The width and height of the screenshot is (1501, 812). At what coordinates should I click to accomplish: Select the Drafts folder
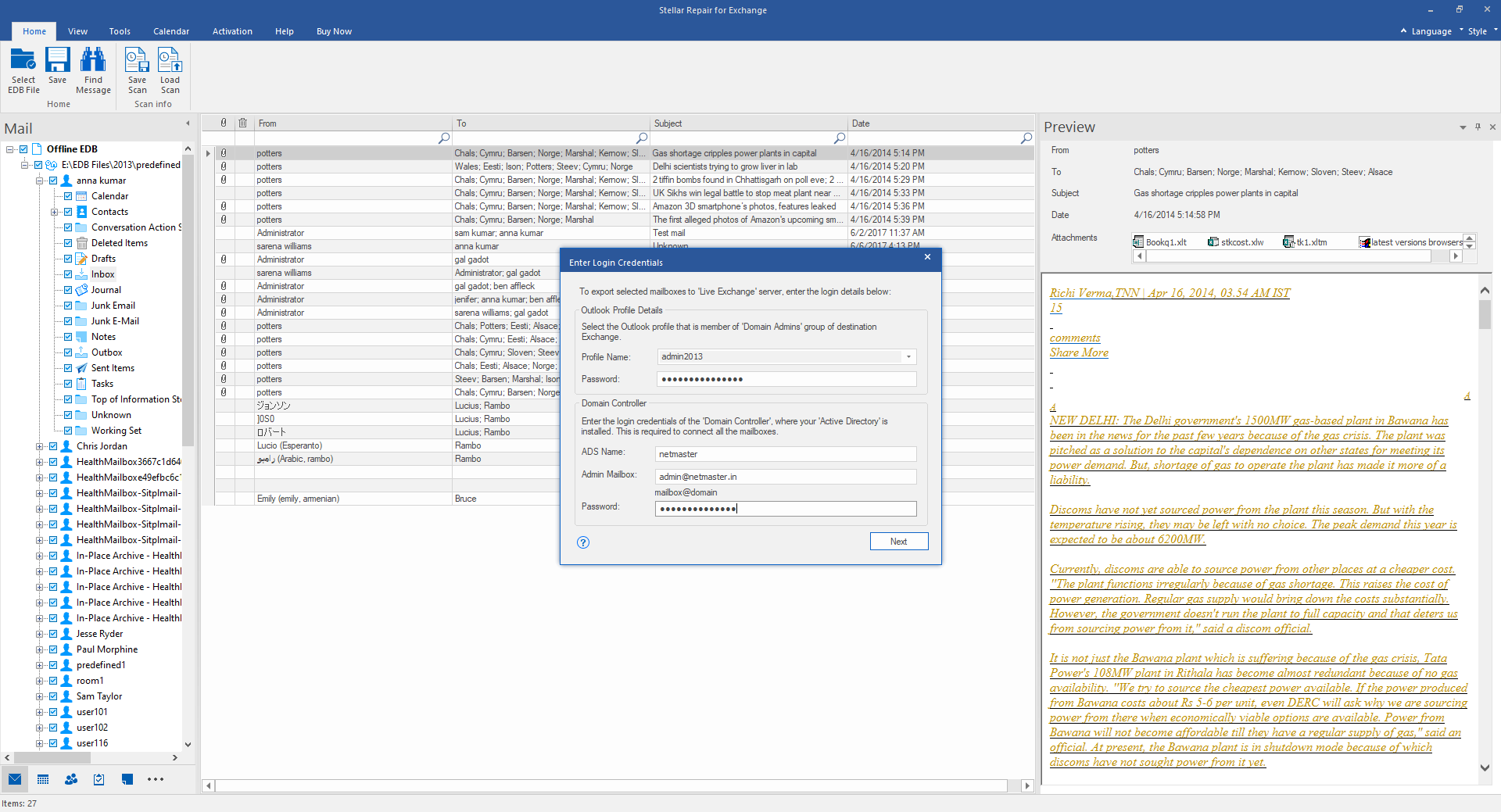[x=103, y=259]
